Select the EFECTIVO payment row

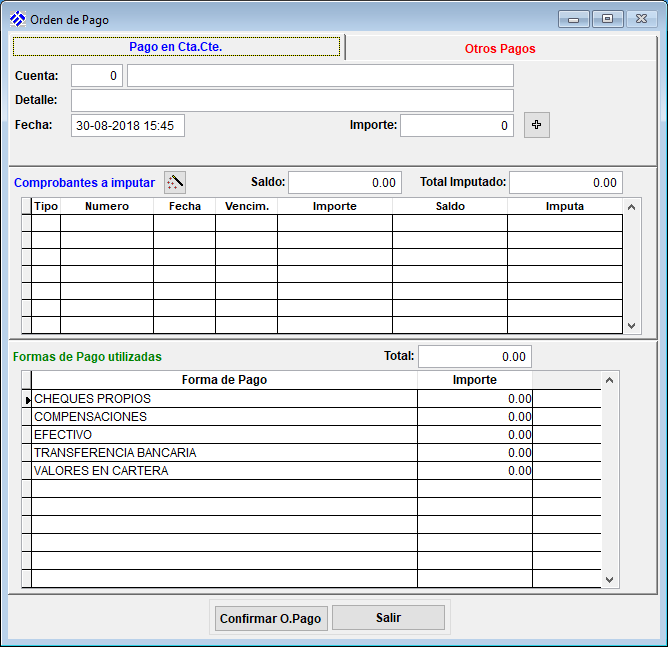tap(224, 435)
